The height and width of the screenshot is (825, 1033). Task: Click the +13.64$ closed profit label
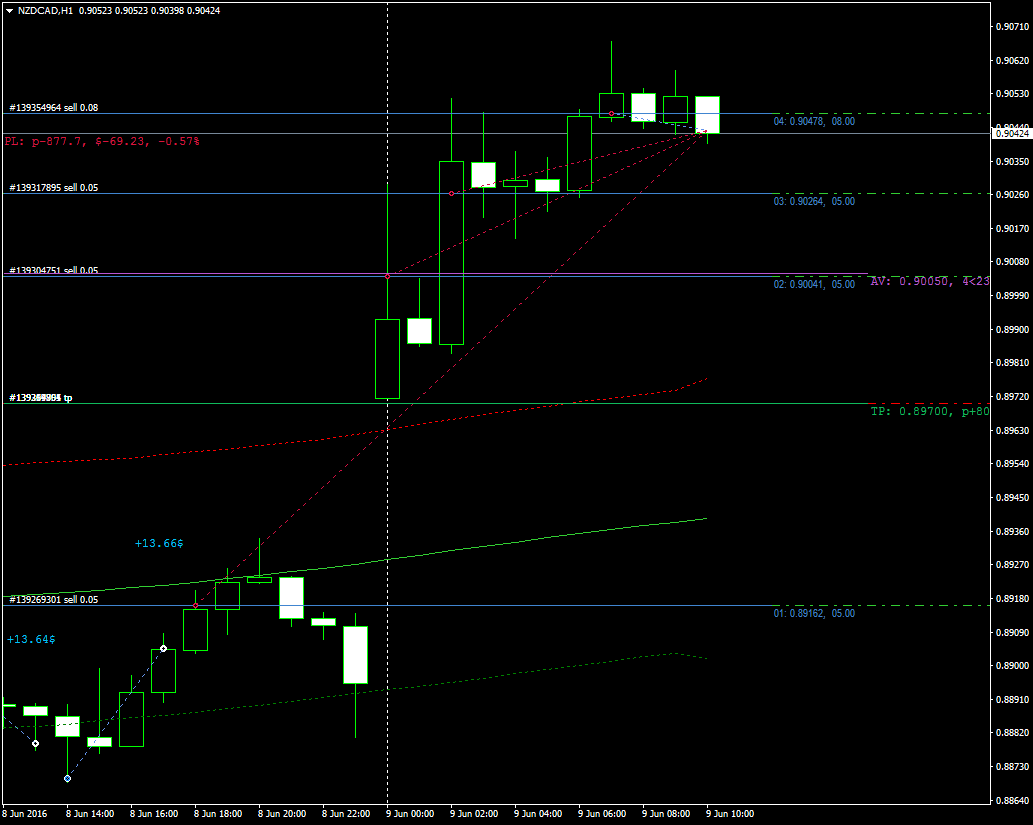pos(31,639)
